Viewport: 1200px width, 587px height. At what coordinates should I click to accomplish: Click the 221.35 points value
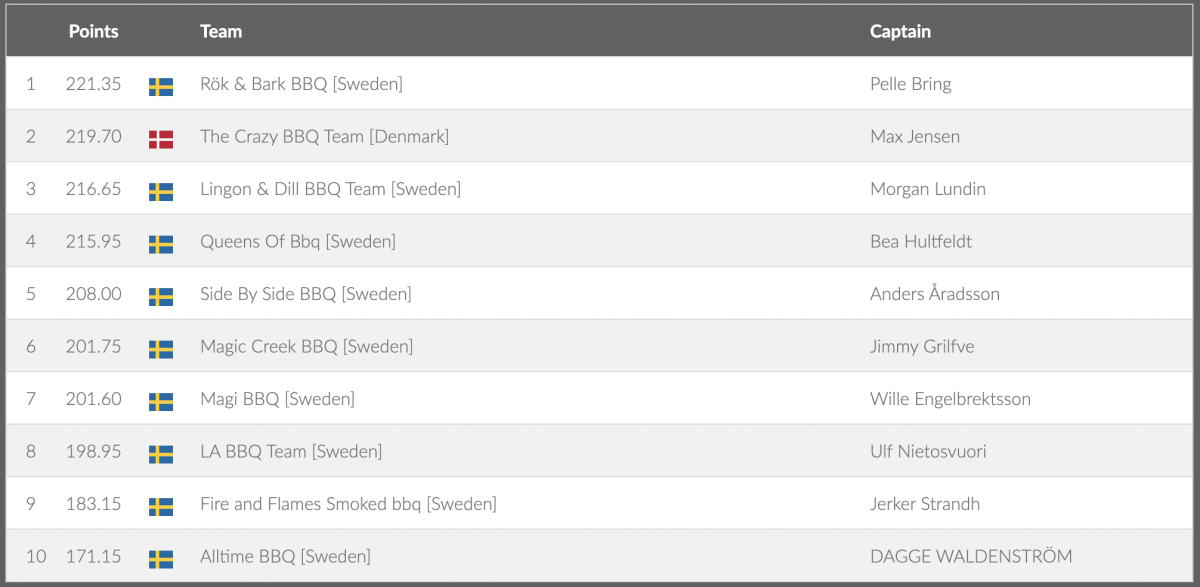pyautogui.click(x=93, y=84)
